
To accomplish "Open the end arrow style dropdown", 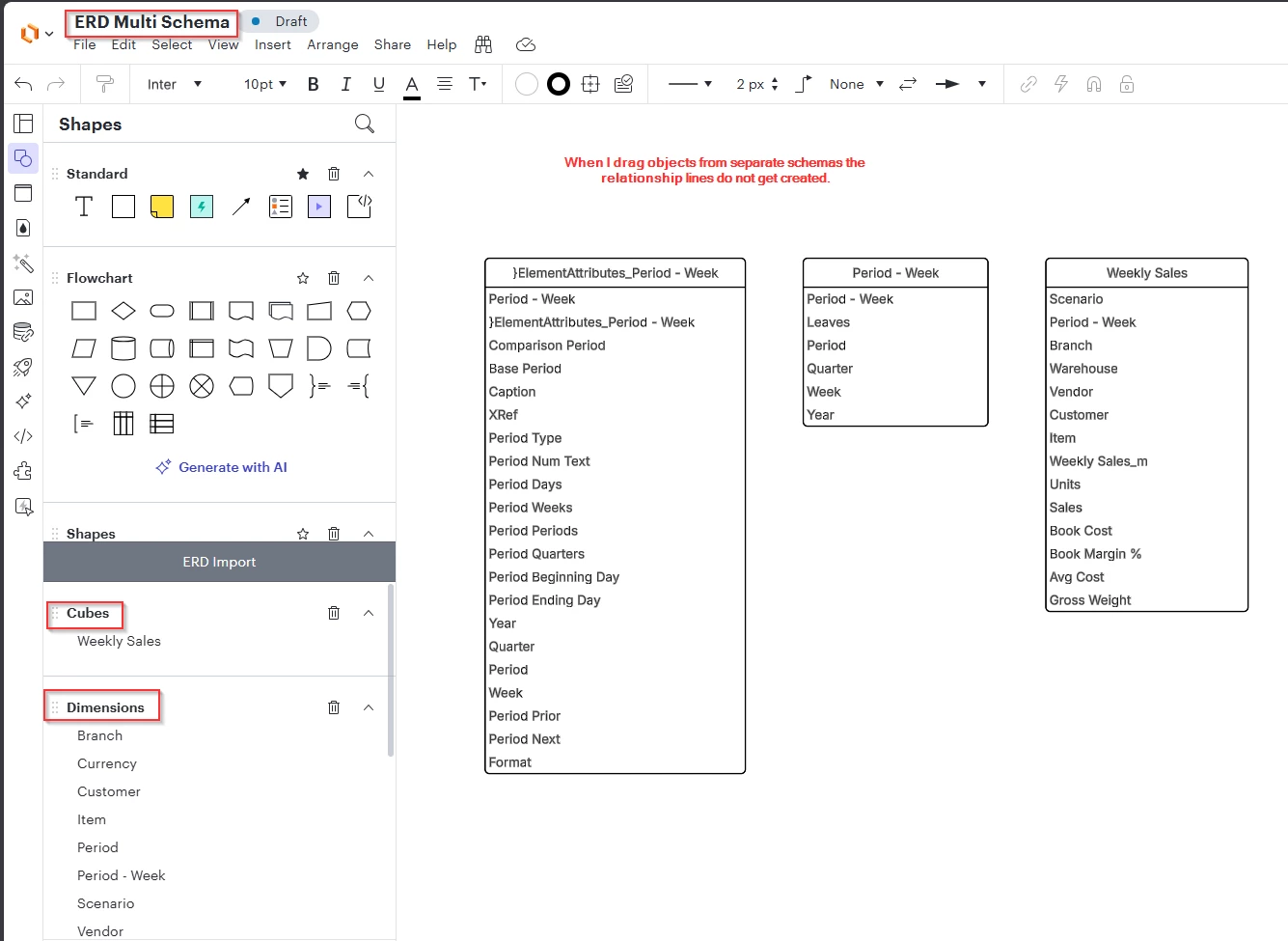I will point(961,84).
